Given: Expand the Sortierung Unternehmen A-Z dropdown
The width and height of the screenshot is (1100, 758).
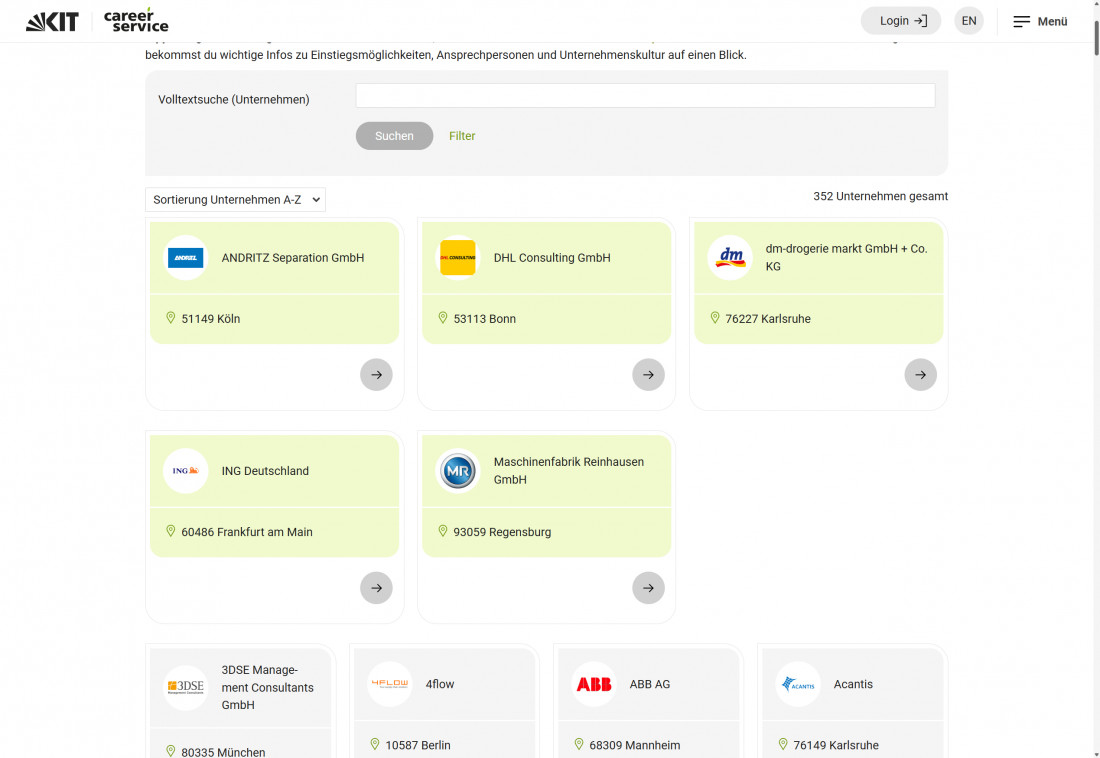Looking at the screenshot, I should tap(236, 200).
